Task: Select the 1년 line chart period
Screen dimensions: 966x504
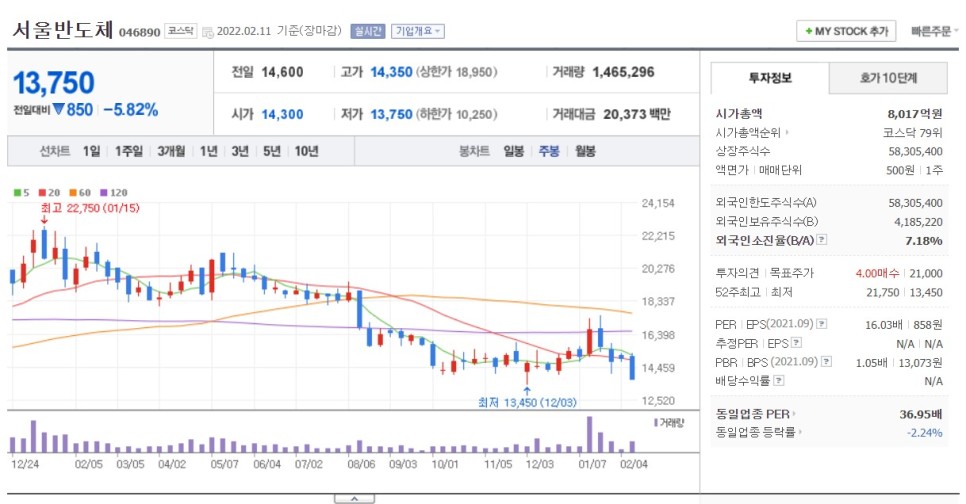Action: coord(208,151)
